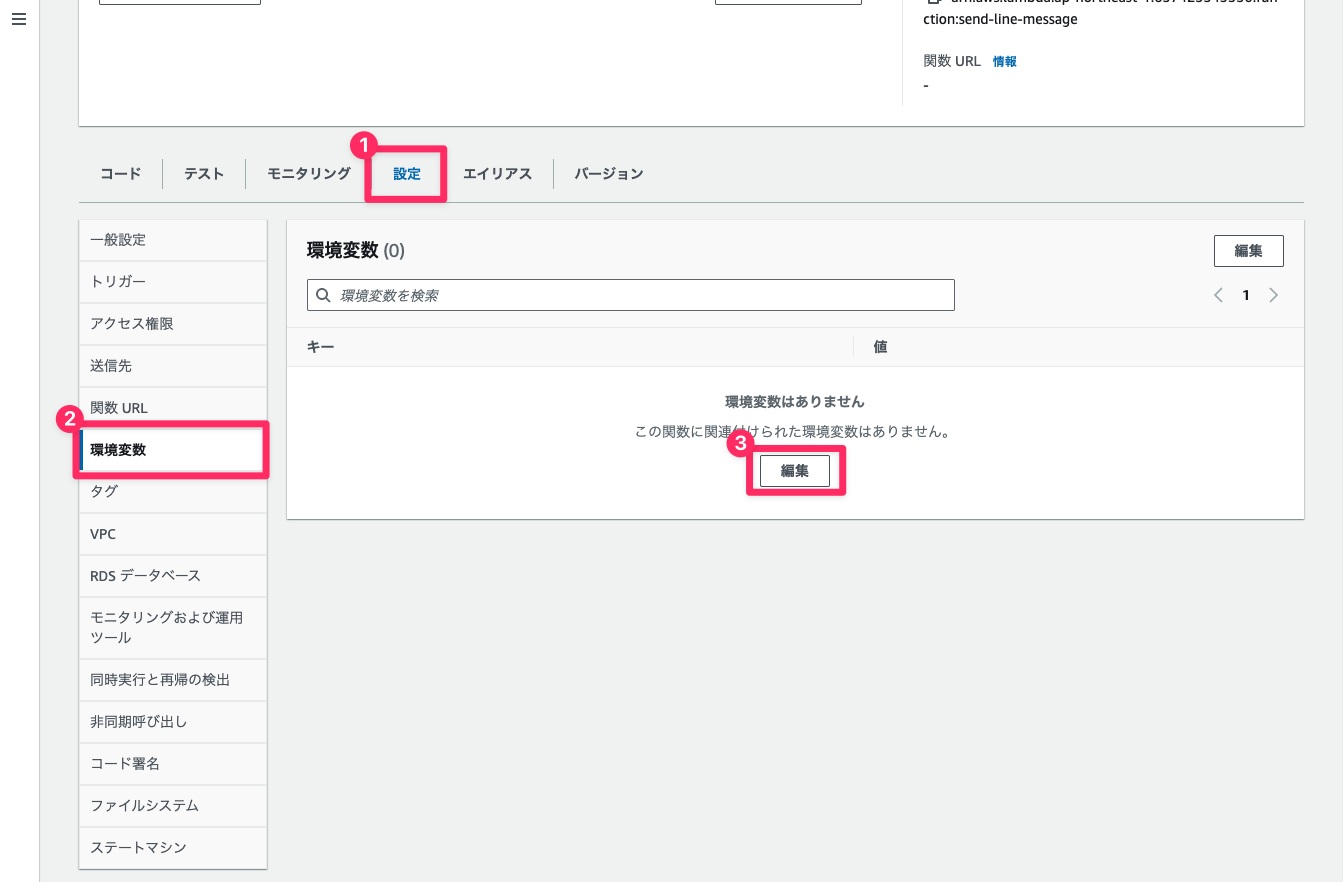
Task: Select 環境変数 in the settings sidebar
Action: [x=120, y=449]
